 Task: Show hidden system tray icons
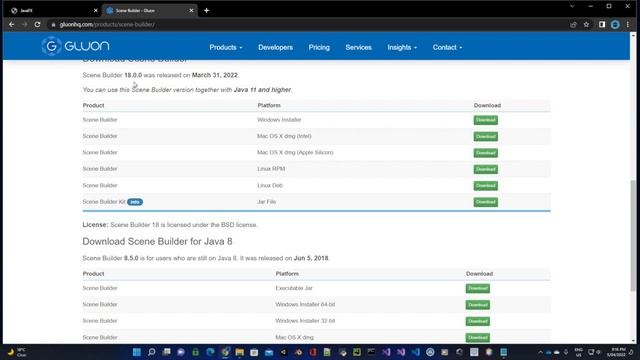pos(540,352)
